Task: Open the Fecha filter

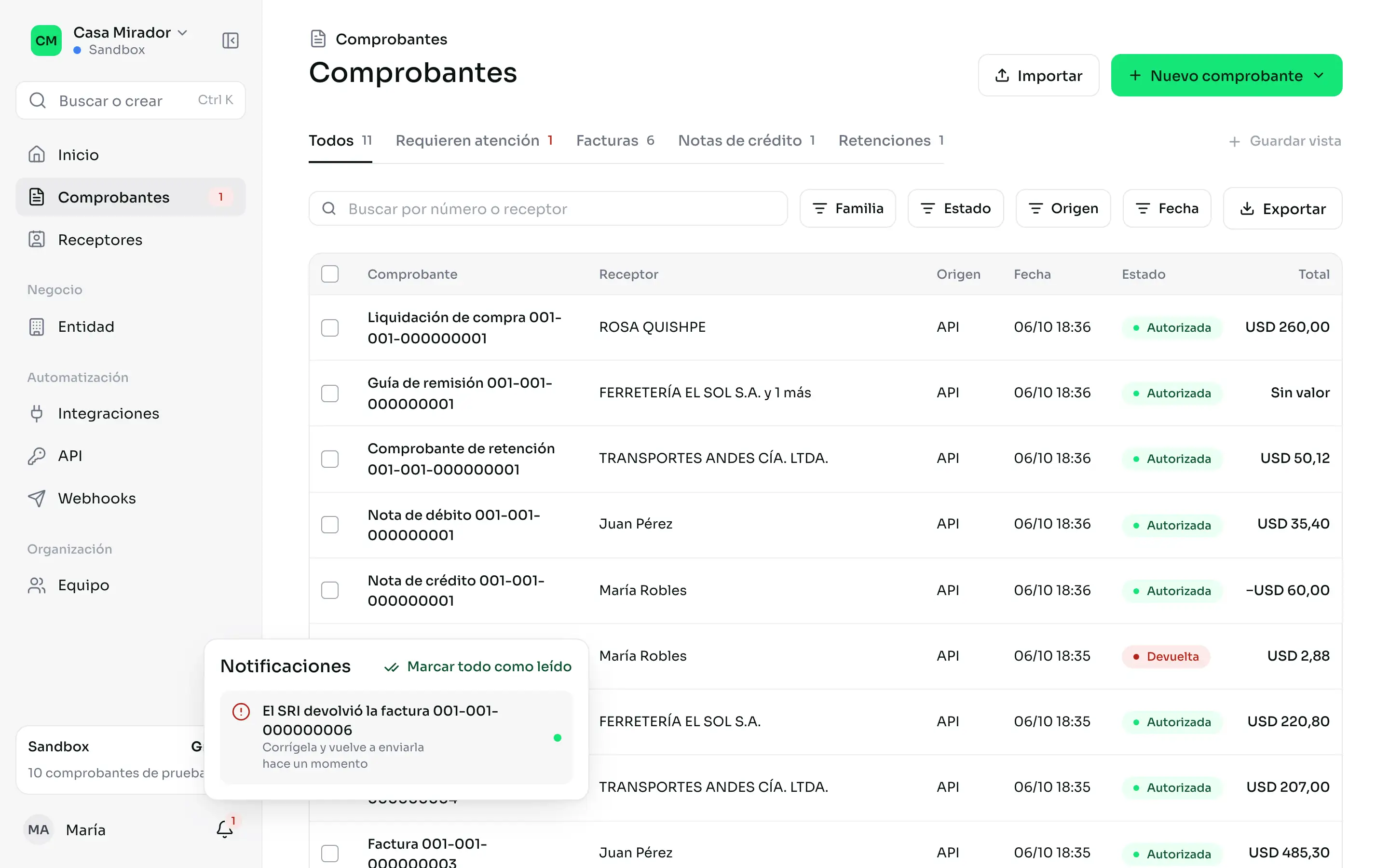Action: click(1167, 208)
